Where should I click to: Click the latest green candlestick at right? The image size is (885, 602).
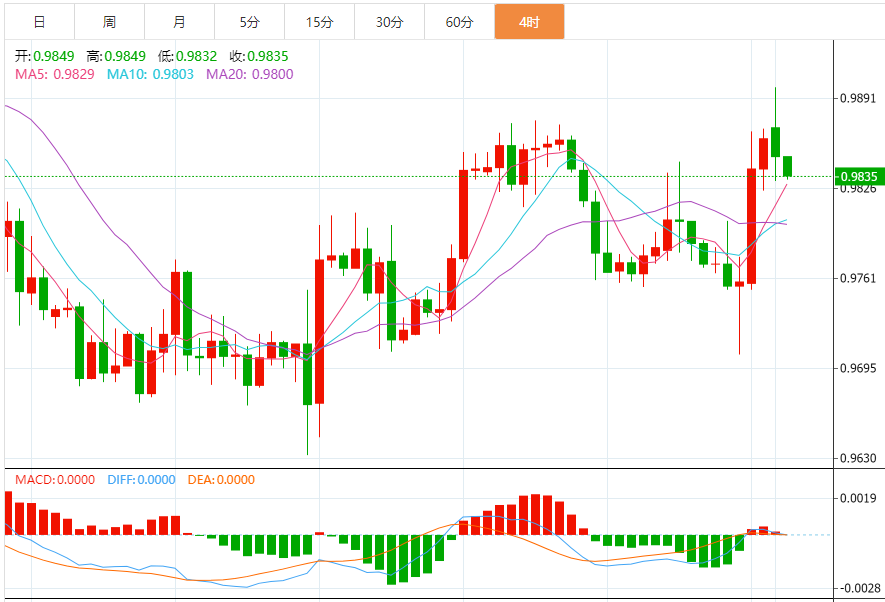(x=787, y=166)
